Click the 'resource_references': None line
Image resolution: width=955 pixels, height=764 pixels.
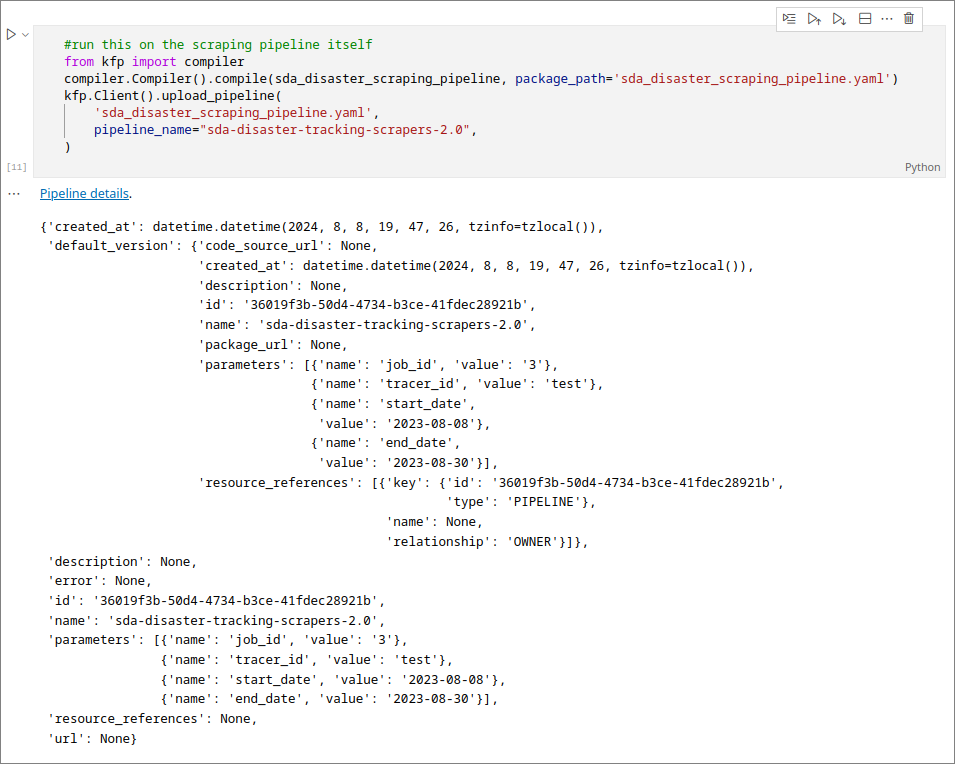(152, 719)
